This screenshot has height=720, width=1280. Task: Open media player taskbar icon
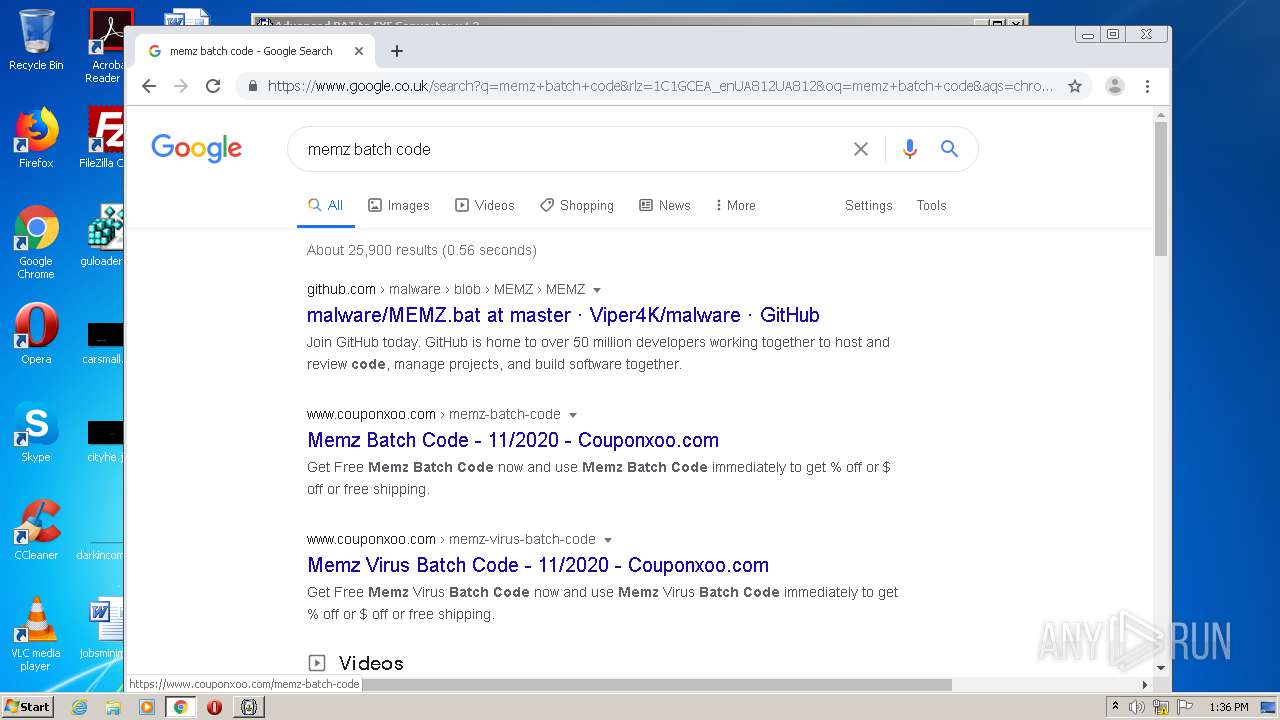(147, 707)
